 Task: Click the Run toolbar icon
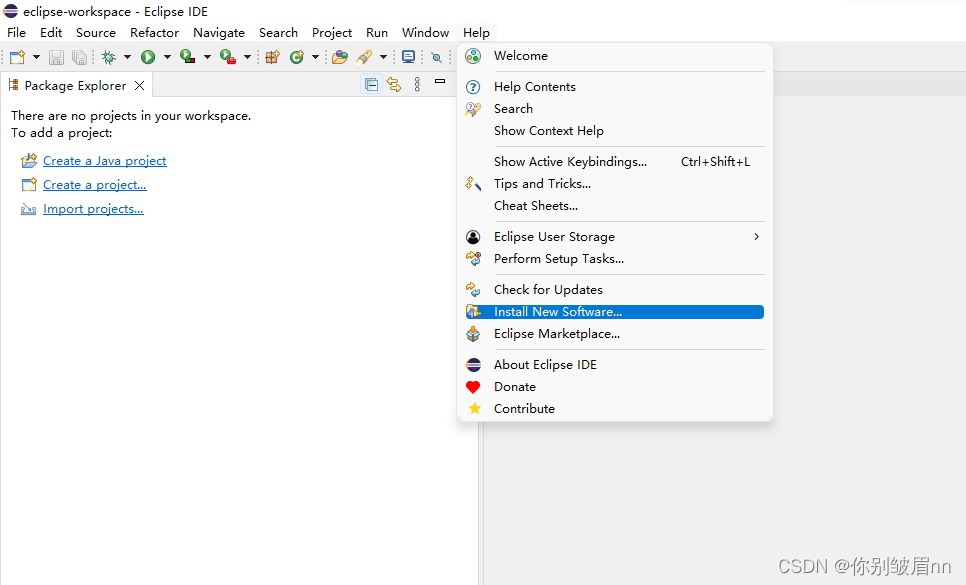(x=147, y=57)
